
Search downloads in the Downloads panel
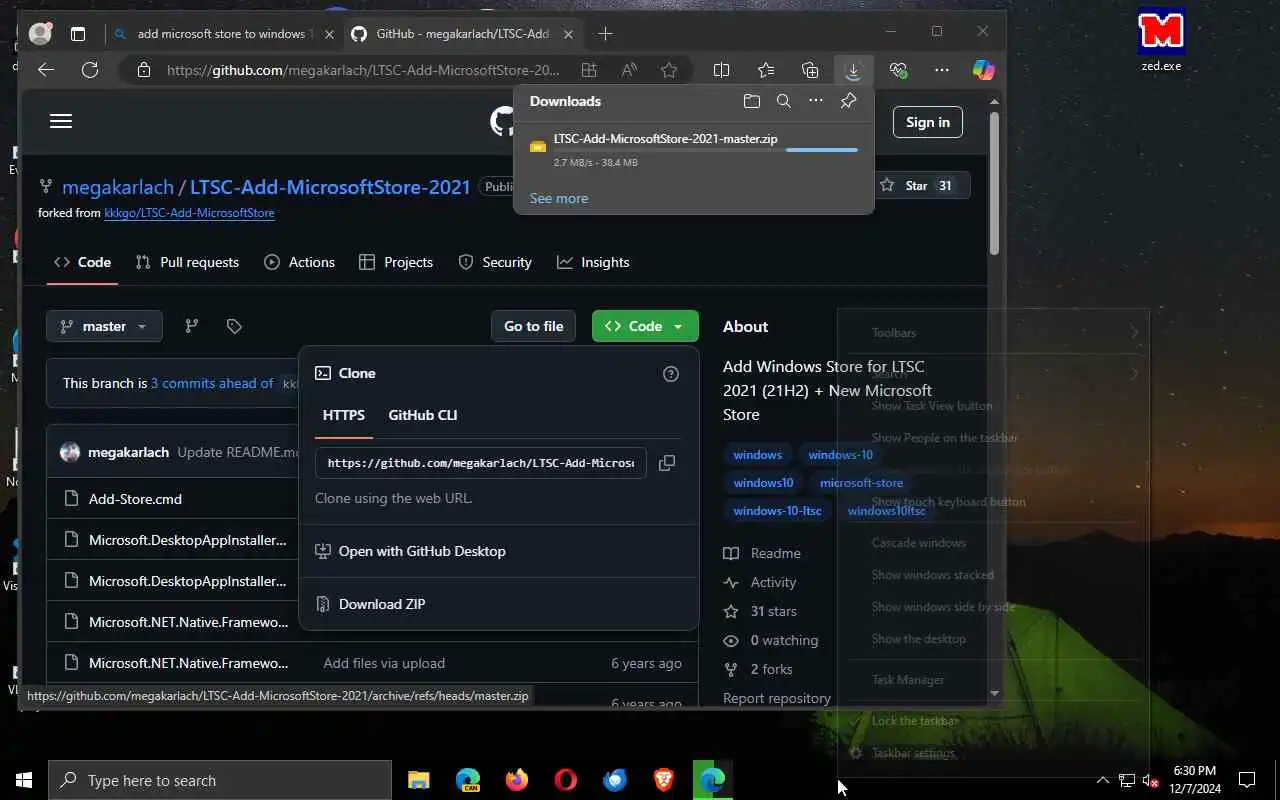click(784, 101)
